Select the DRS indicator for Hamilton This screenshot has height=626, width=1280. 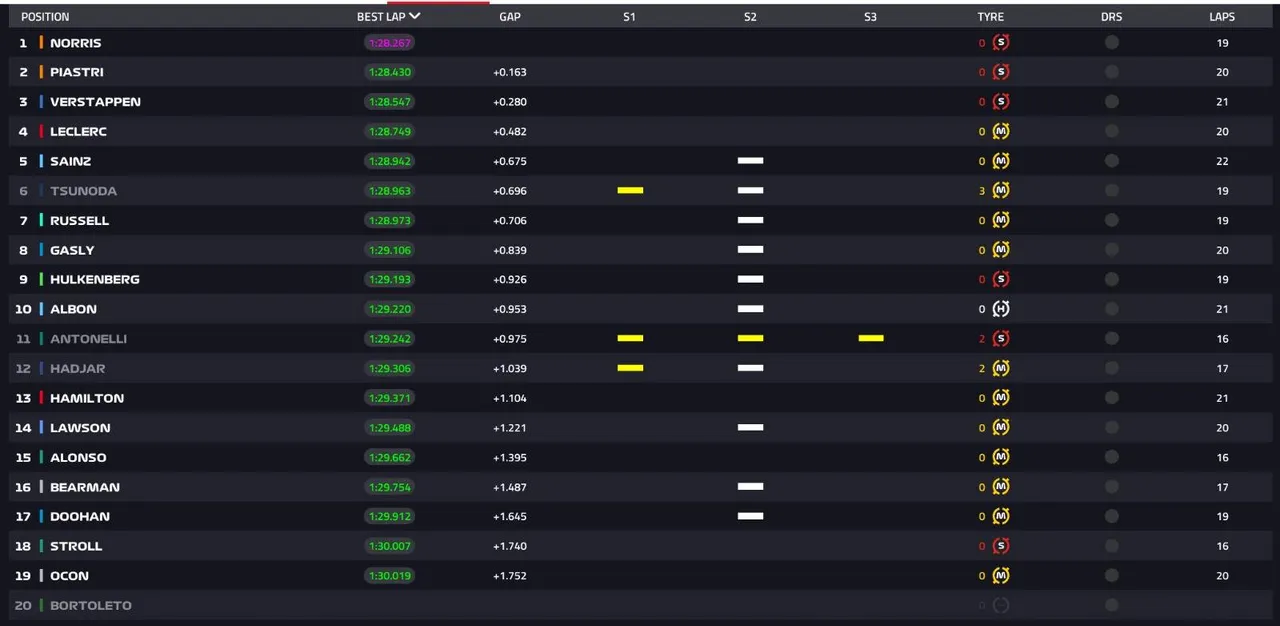pos(1112,398)
